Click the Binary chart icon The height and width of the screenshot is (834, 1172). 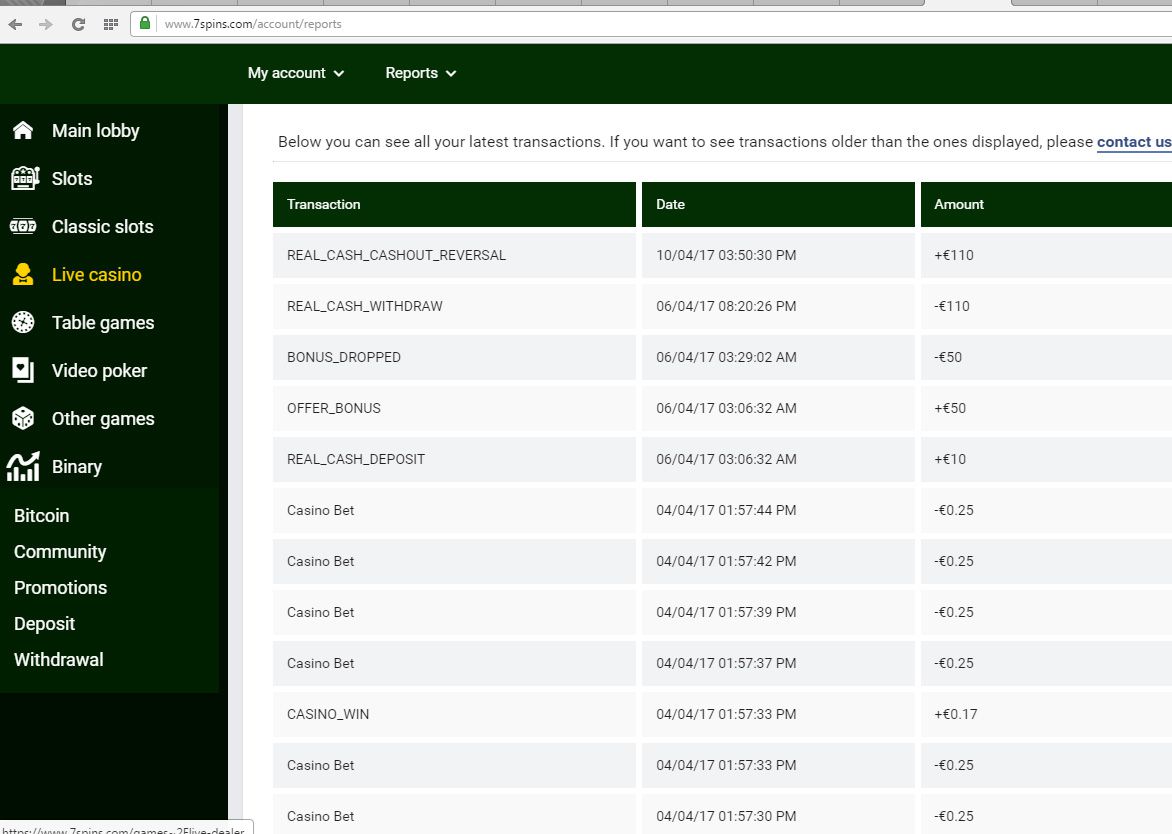pyautogui.click(x=23, y=466)
